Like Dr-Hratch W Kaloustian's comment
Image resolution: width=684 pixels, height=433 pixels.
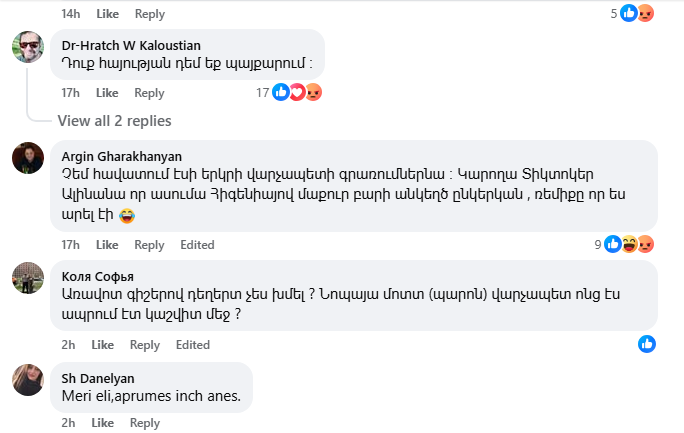click(107, 93)
